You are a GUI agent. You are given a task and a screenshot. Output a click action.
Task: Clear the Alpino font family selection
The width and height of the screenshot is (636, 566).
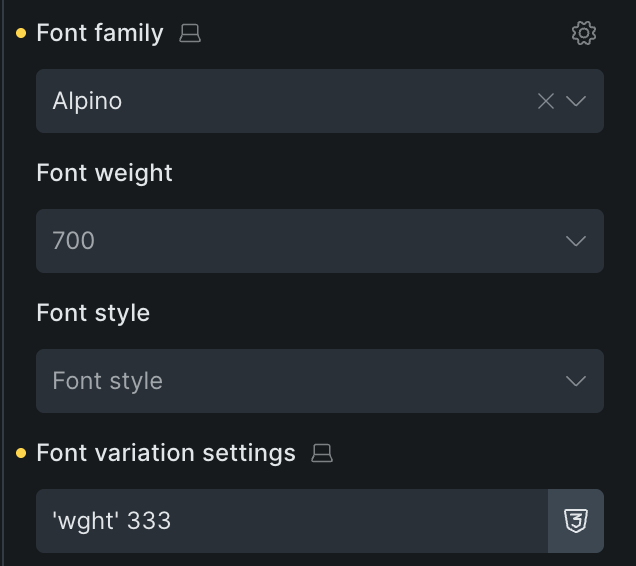pos(546,101)
